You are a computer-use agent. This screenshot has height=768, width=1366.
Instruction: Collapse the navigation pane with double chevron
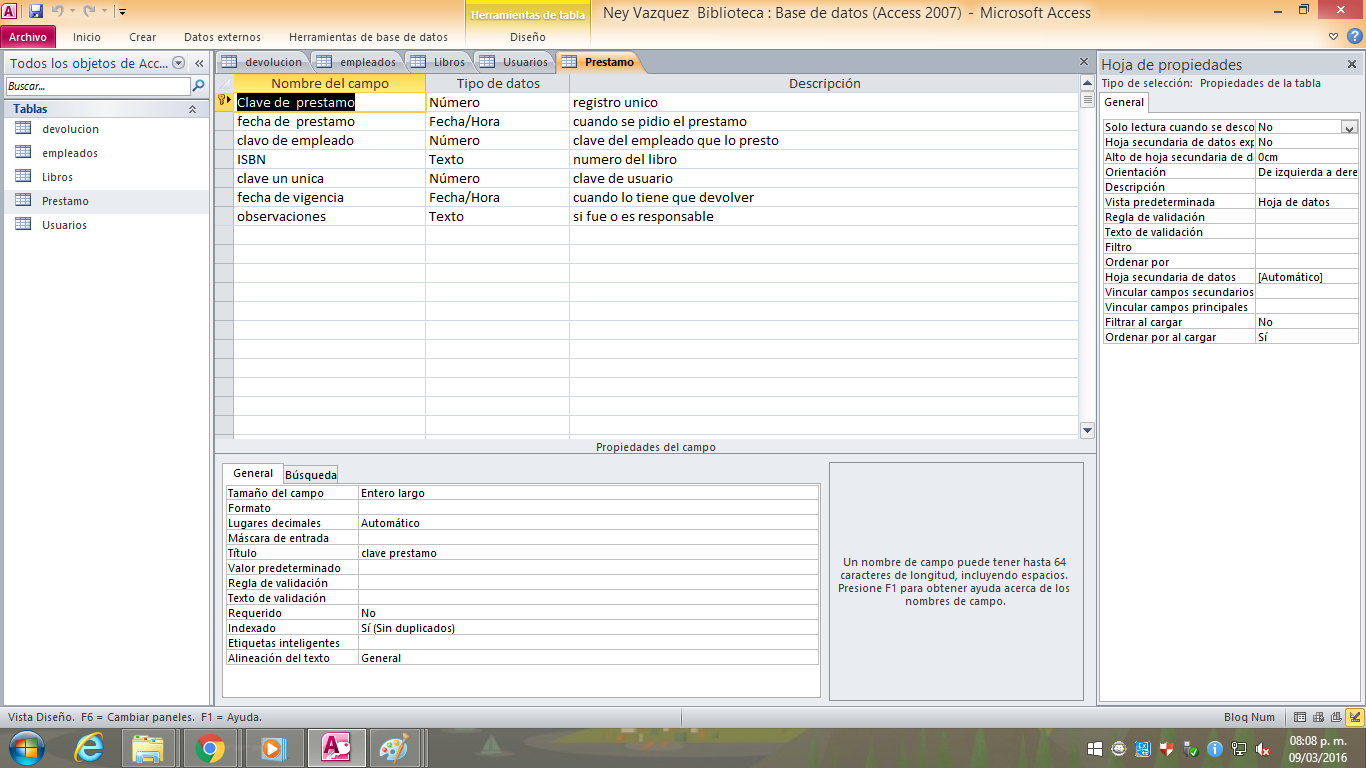click(199, 63)
